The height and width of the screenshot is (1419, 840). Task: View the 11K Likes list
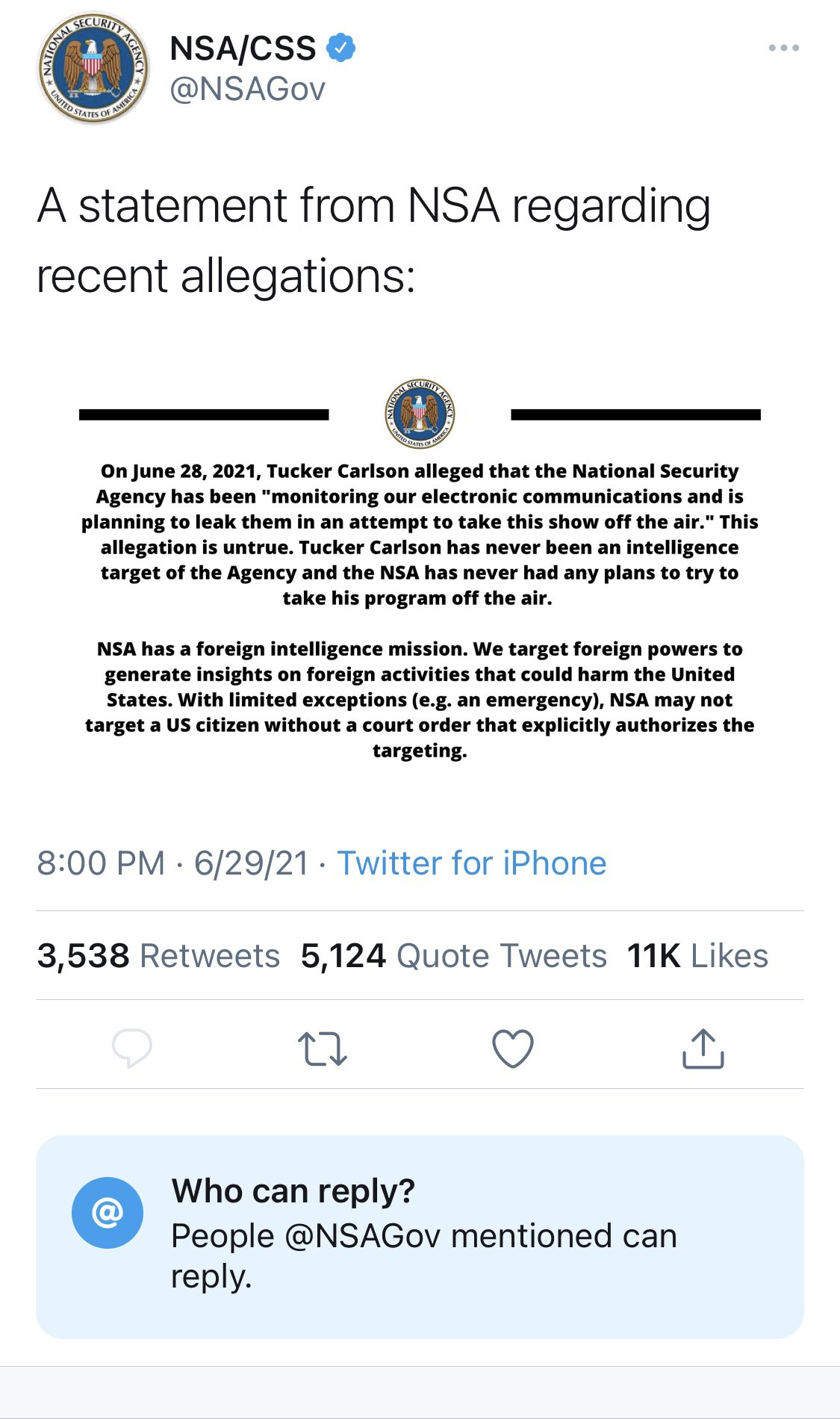pyautogui.click(x=698, y=956)
